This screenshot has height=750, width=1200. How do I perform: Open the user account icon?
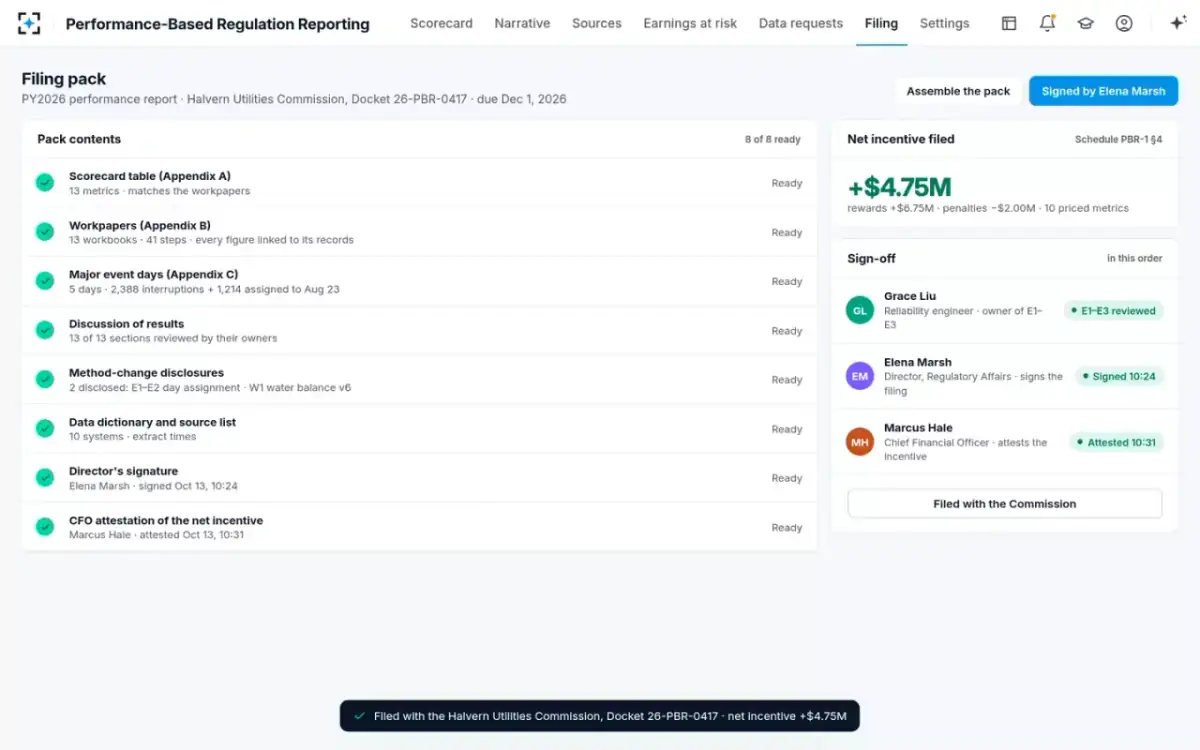pyautogui.click(x=1124, y=23)
